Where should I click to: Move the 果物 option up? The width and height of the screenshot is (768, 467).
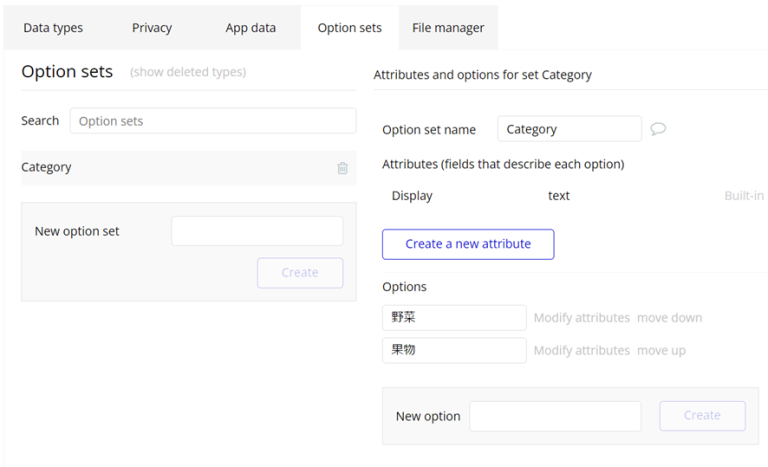[x=661, y=351]
